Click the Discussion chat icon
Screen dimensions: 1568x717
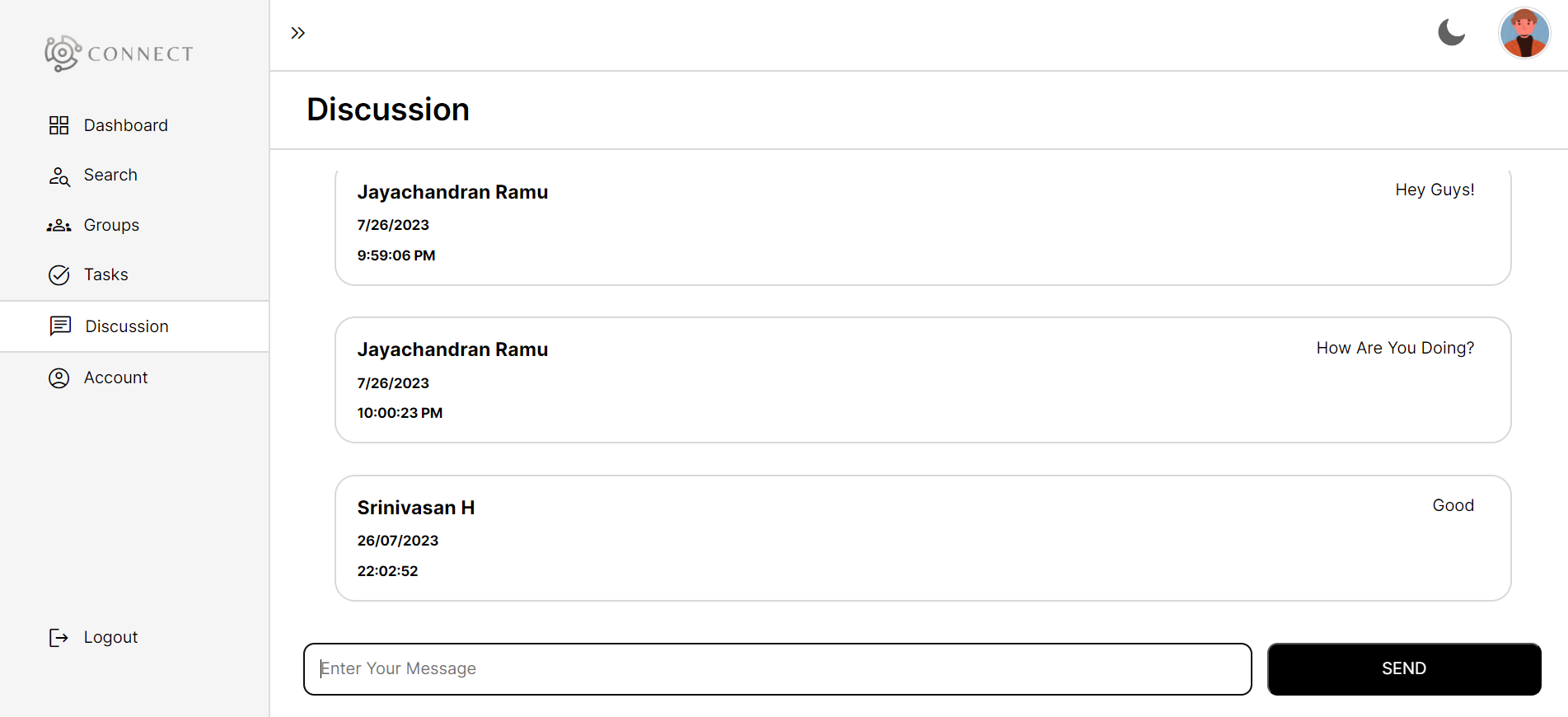point(60,326)
